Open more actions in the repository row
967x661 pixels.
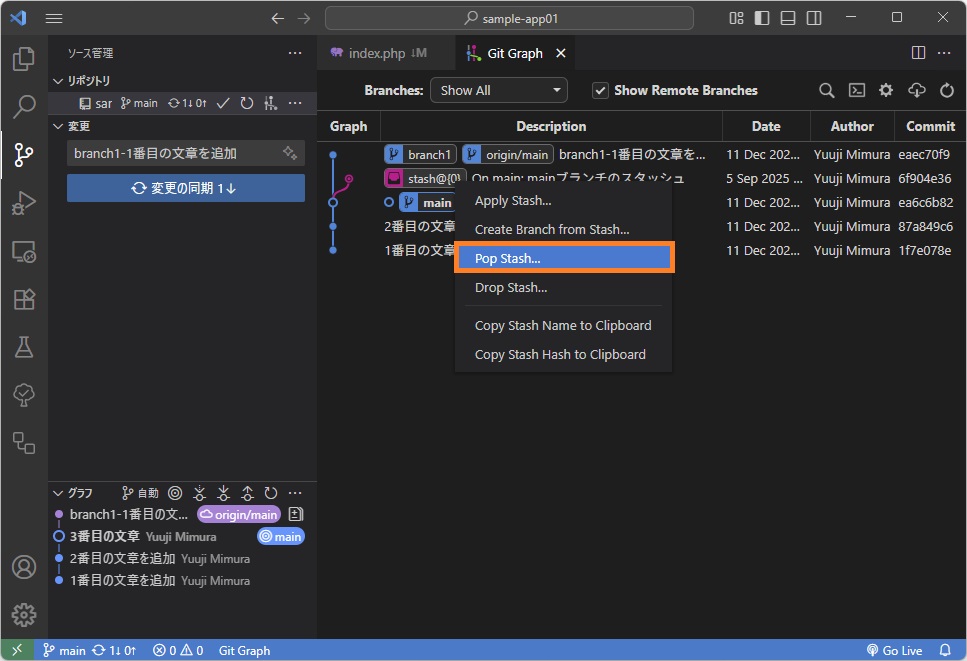[x=295, y=103]
